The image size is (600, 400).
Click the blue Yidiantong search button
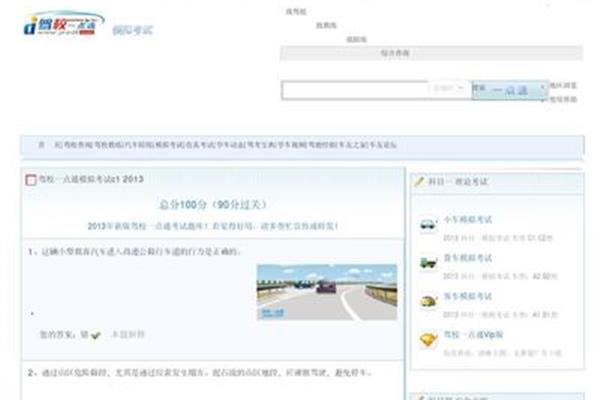pyautogui.click(x=509, y=90)
